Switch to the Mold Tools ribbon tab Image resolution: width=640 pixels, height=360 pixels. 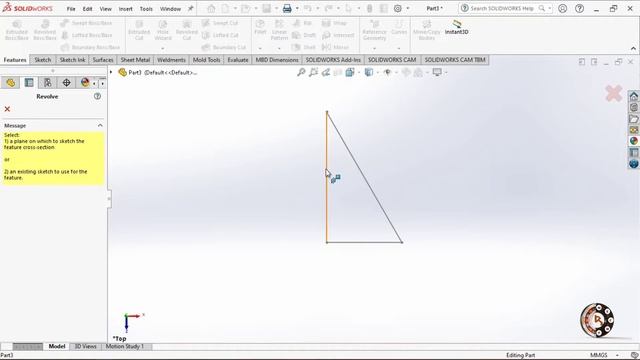coord(207,60)
